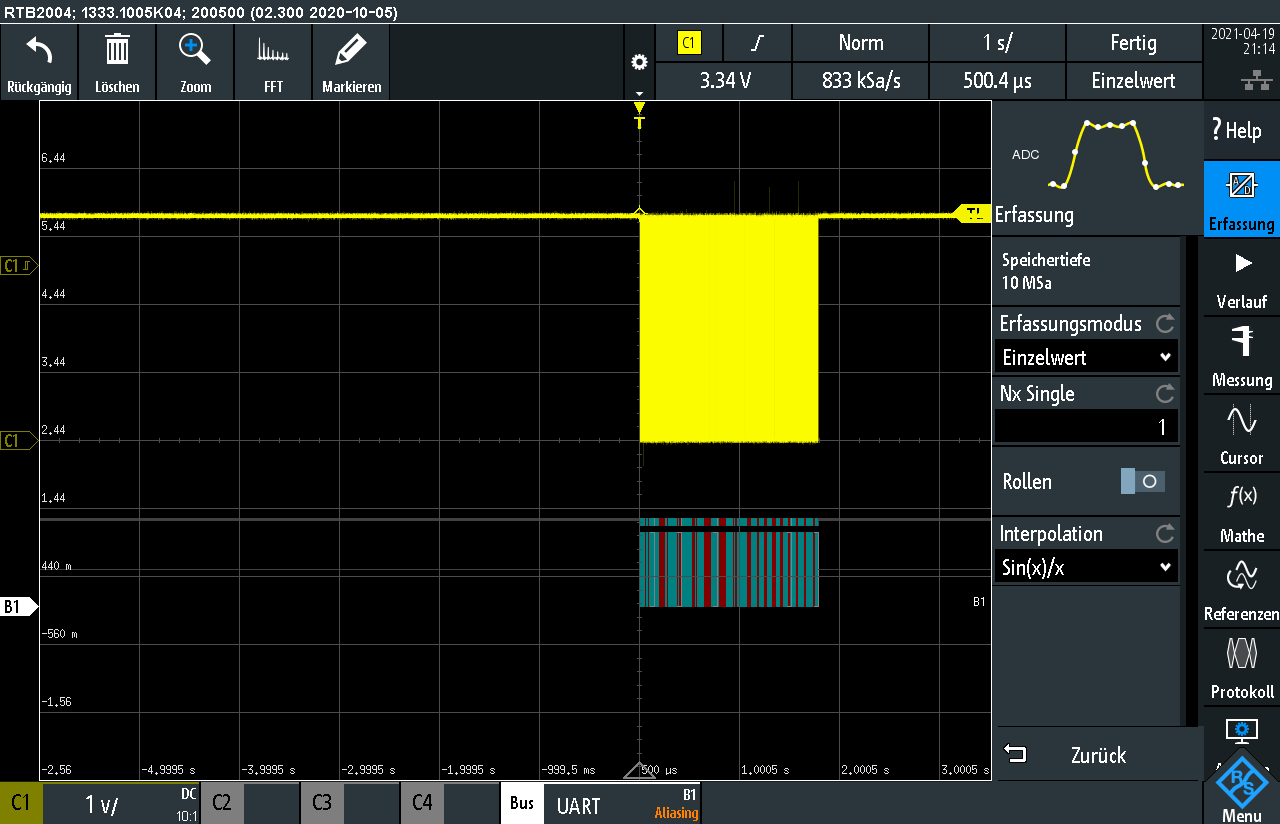Reset Erfassungsmodus with circular arrow
Screen dimensions: 1280x824
pyautogui.click(x=1165, y=324)
